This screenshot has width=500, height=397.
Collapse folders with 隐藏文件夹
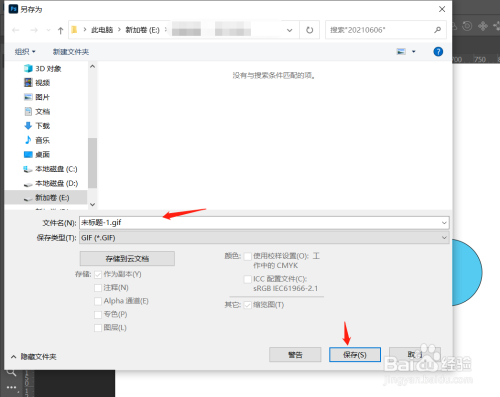pos(33,357)
